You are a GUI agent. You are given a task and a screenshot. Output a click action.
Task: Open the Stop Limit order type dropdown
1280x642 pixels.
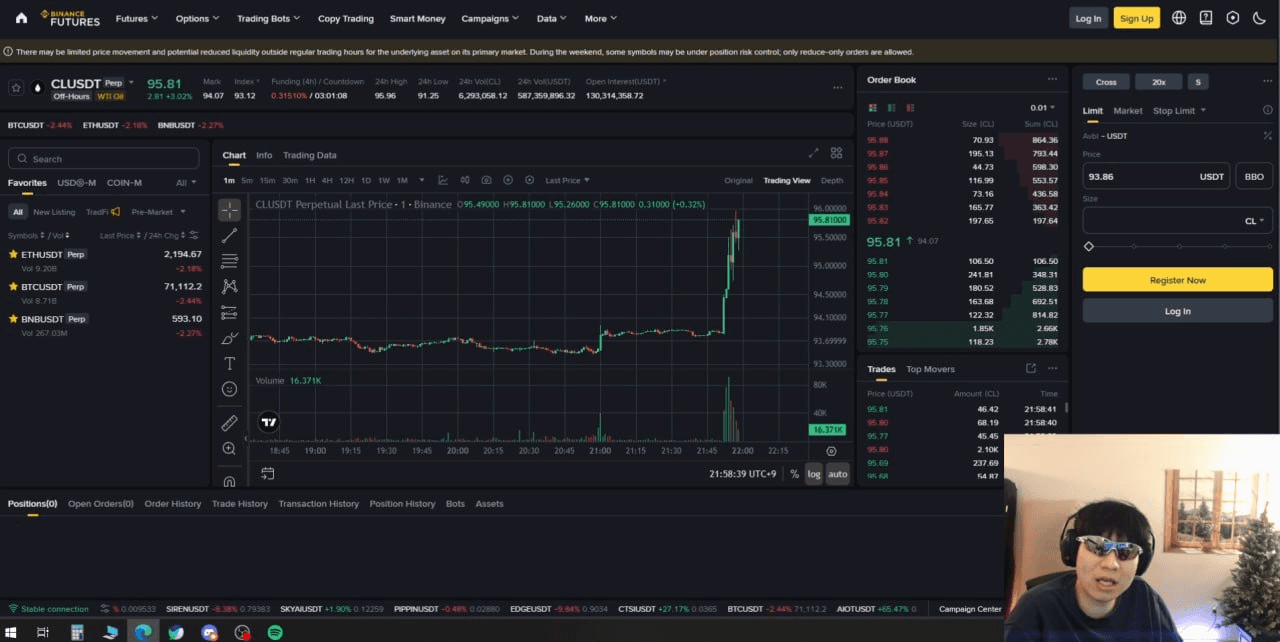pyautogui.click(x=1179, y=111)
